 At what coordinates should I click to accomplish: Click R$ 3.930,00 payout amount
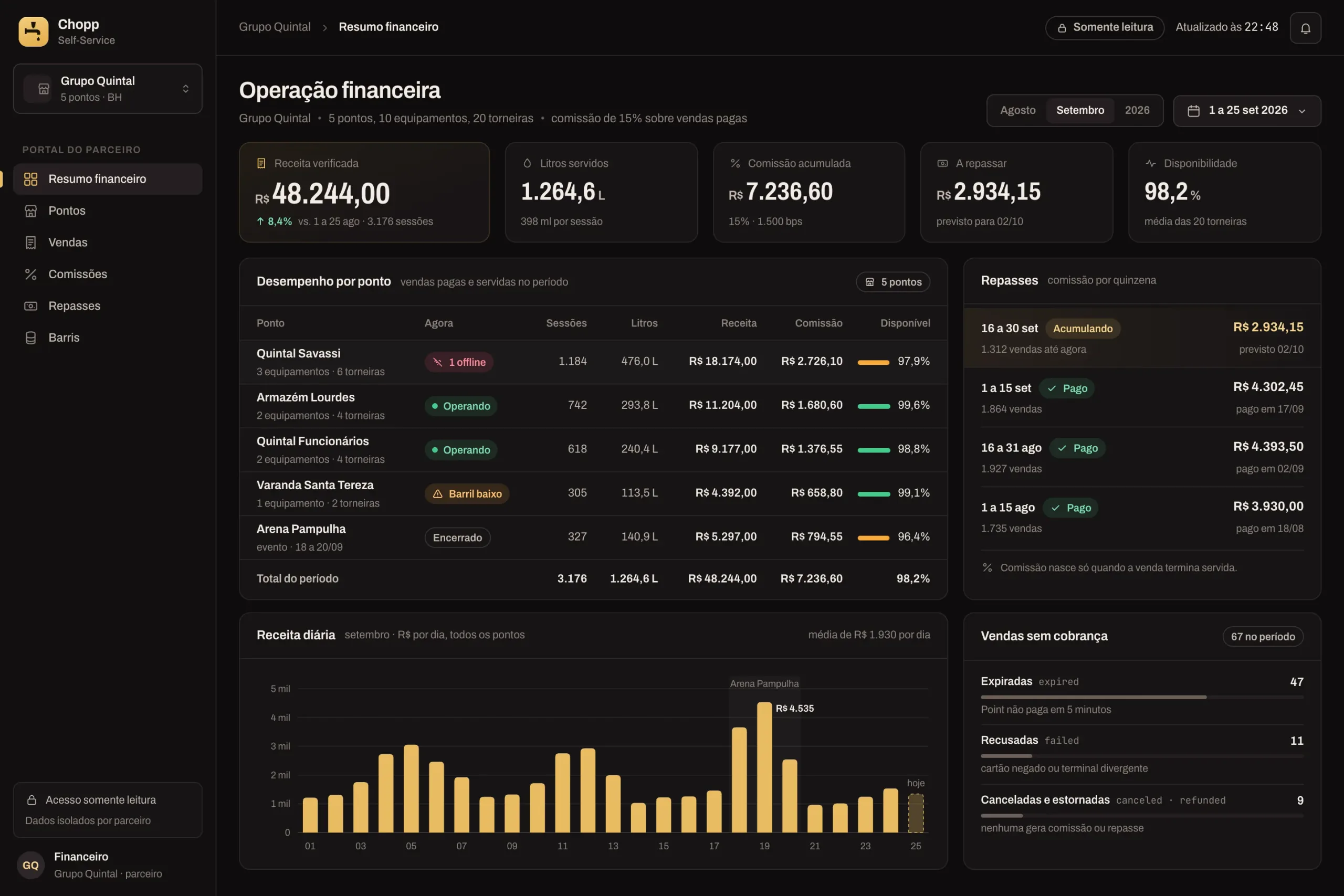pos(1268,507)
